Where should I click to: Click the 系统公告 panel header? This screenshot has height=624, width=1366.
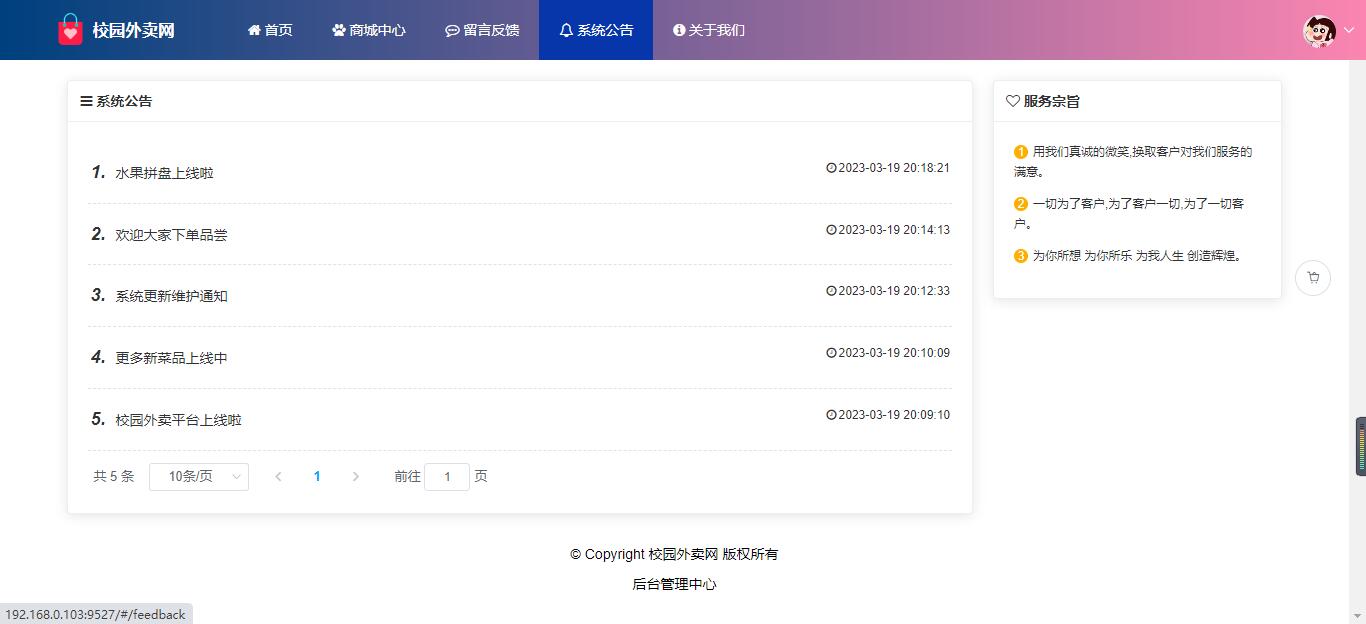(520, 101)
